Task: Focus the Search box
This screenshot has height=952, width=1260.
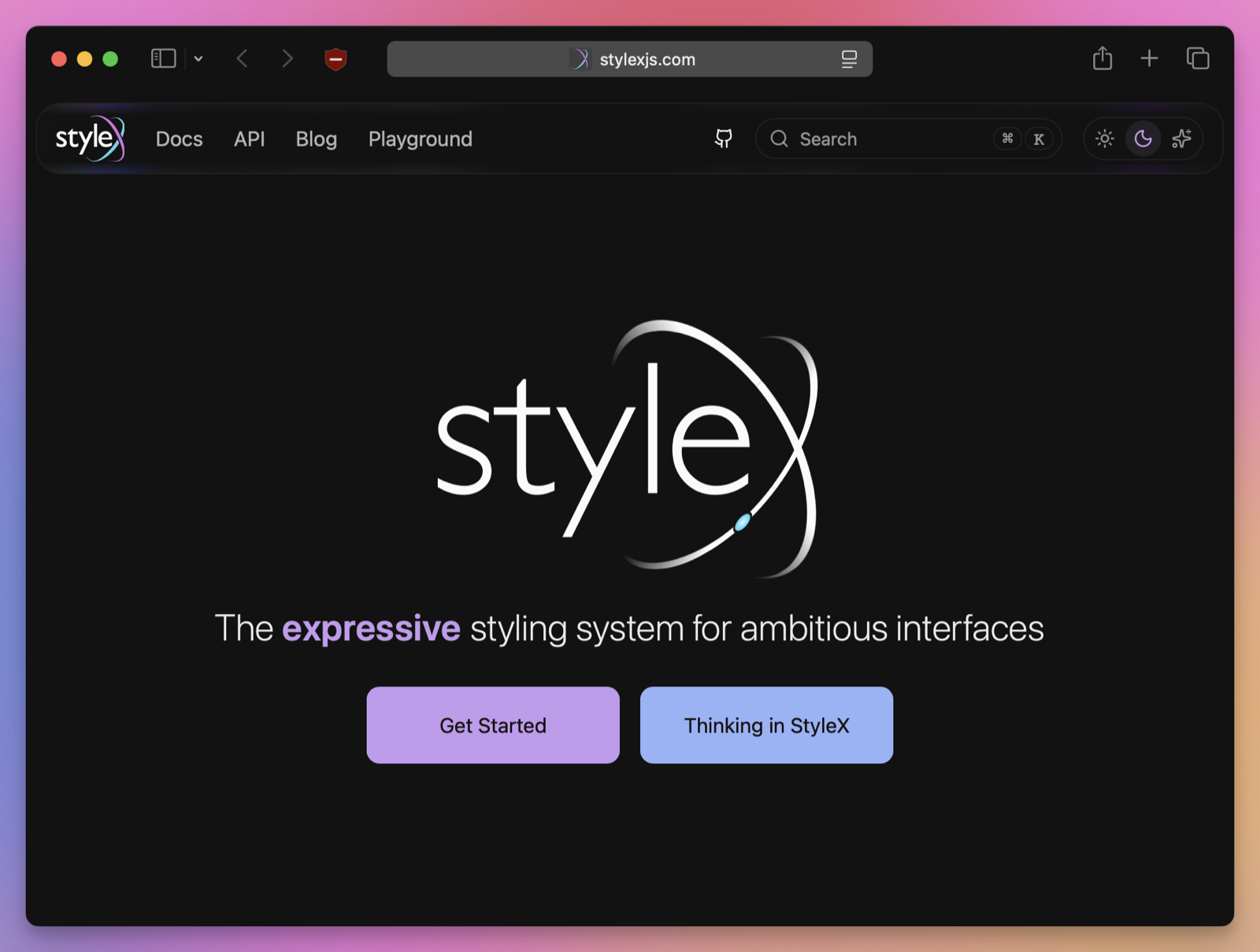Action: pos(908,139)
